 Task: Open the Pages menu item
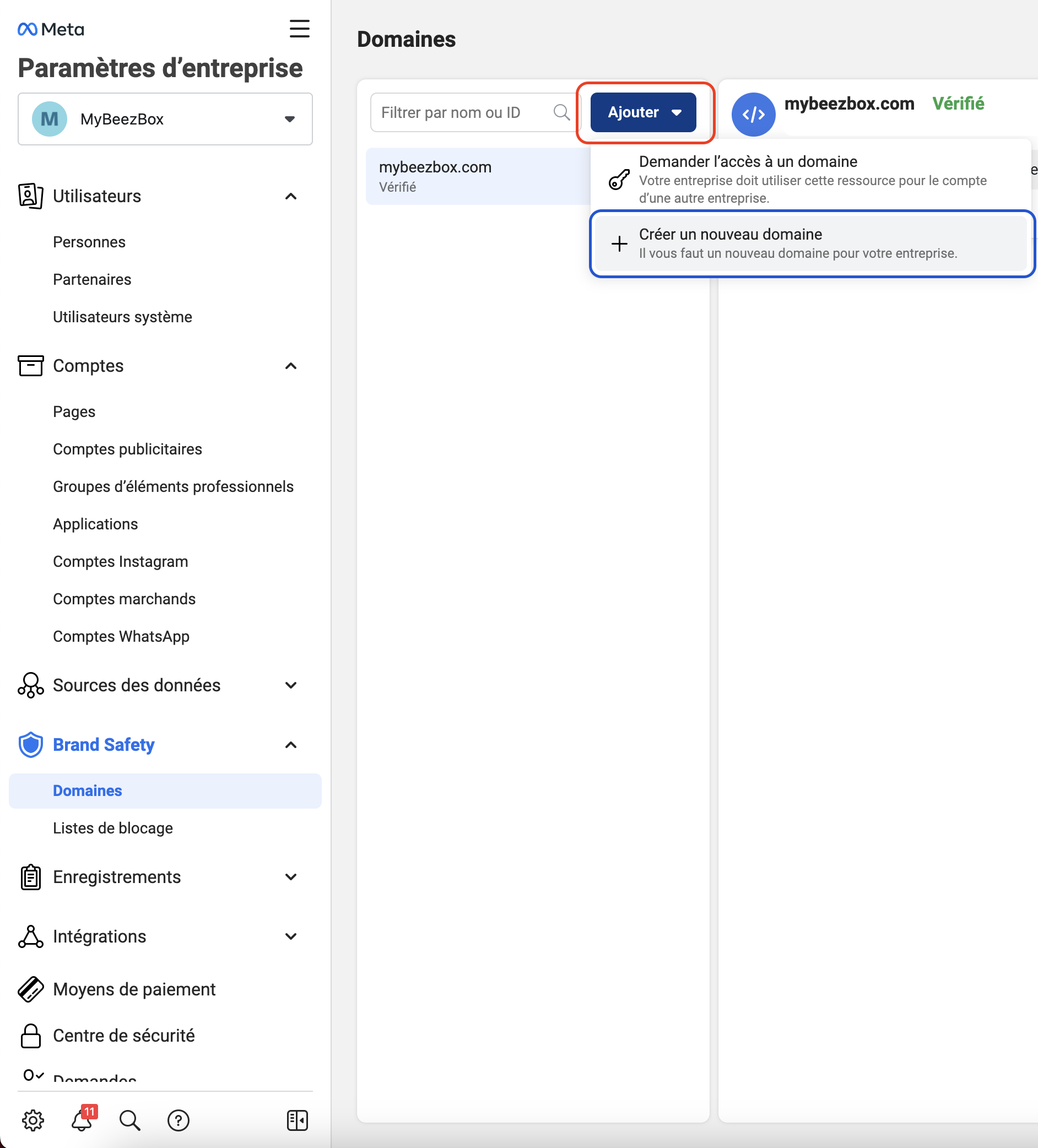tap(74, 411)
